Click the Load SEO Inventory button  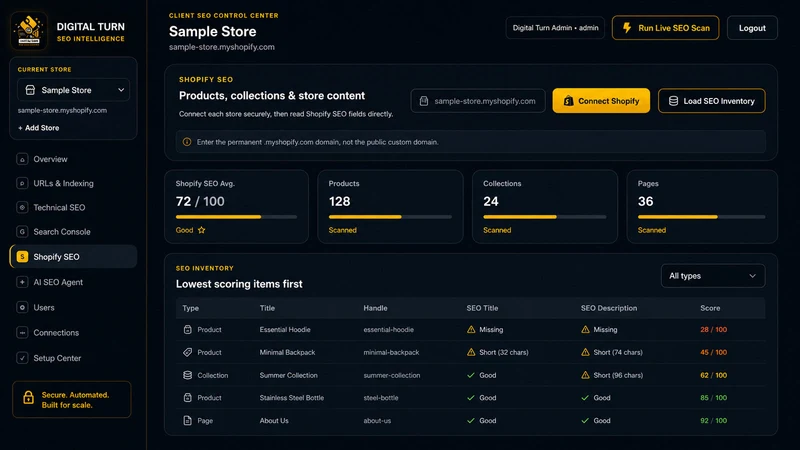(711, 101)
